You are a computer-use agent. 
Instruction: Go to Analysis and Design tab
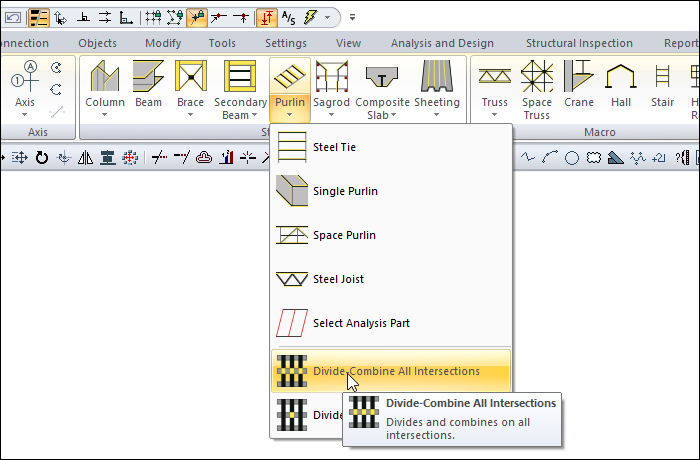click(442, 43)
